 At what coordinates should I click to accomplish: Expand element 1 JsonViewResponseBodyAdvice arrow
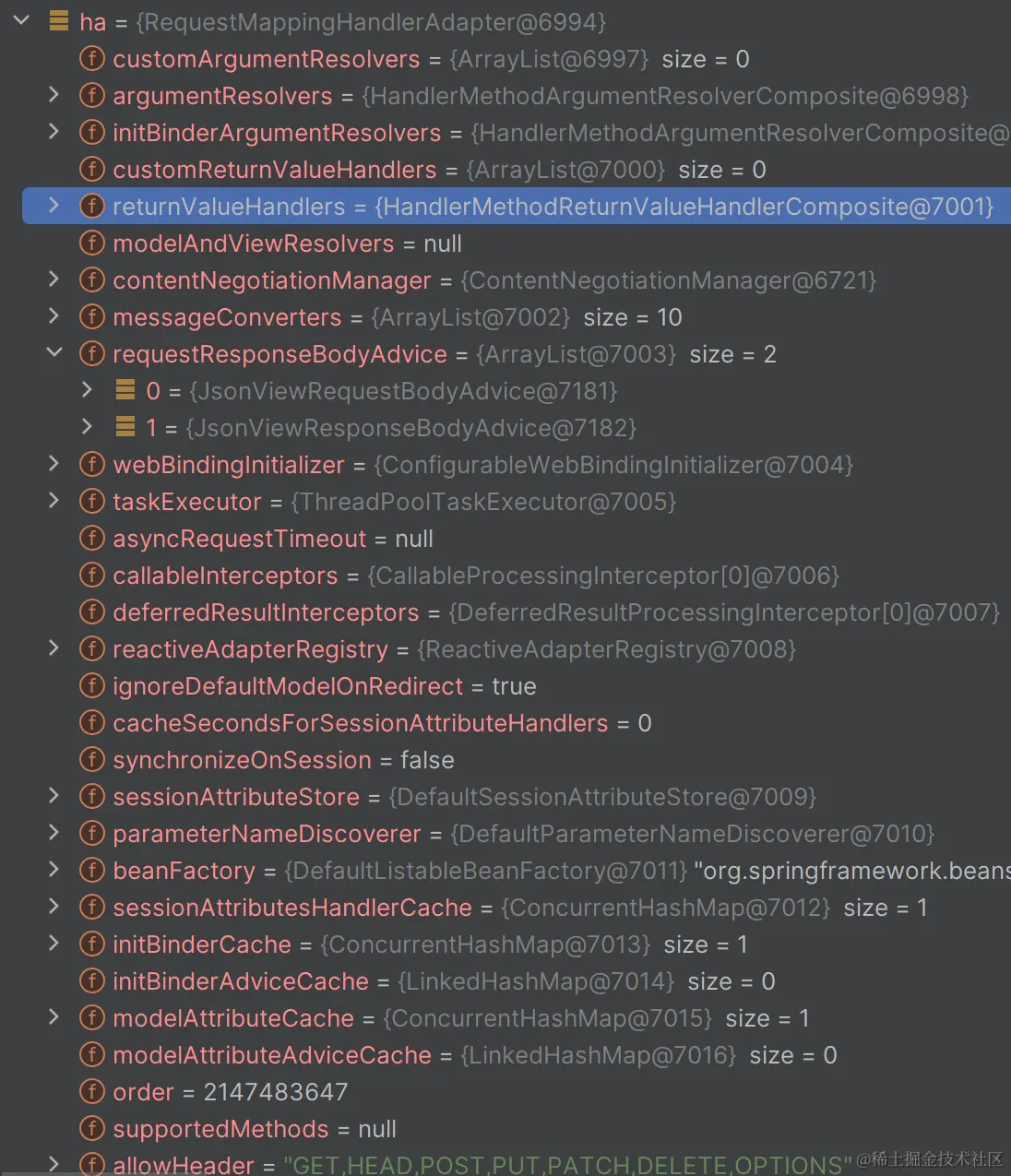pyautogui.click(x=87, y=426)
